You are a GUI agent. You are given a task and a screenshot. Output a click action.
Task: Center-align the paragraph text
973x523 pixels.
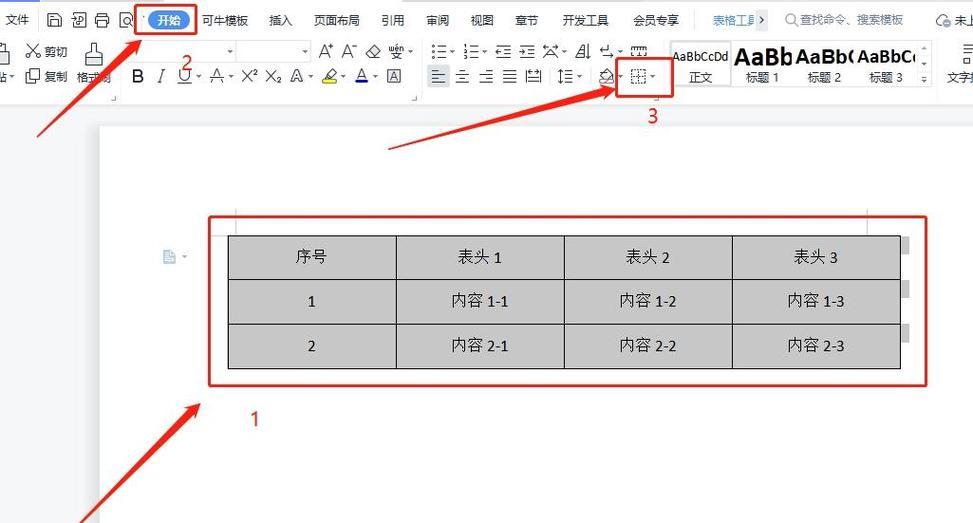coord(462,76)
